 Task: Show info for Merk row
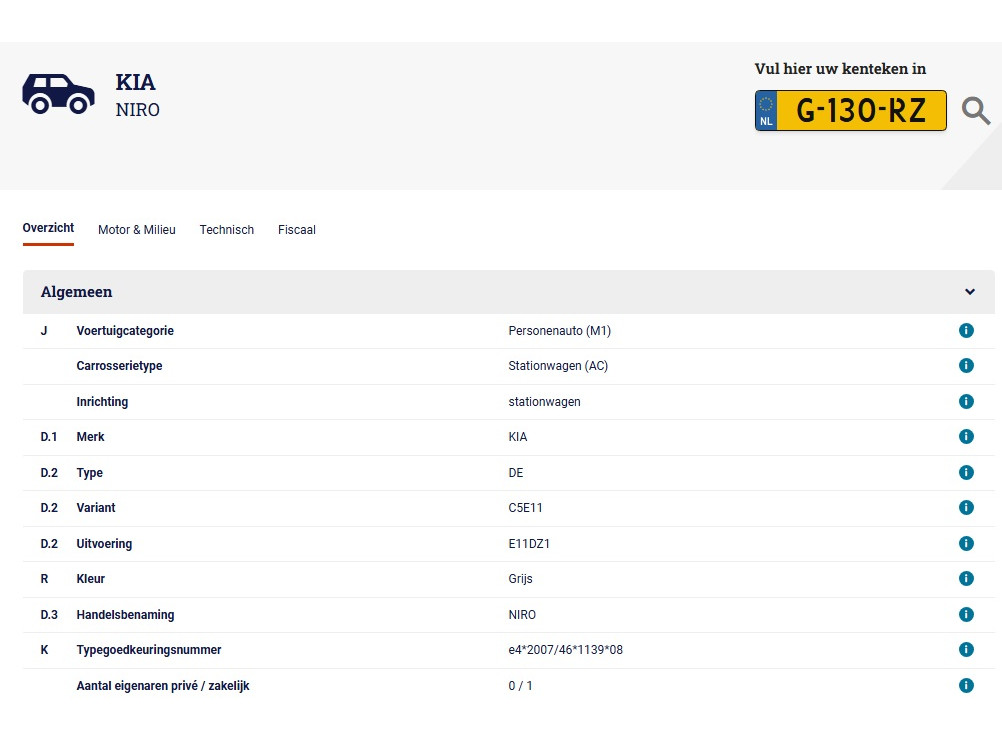tap(966, 437)
